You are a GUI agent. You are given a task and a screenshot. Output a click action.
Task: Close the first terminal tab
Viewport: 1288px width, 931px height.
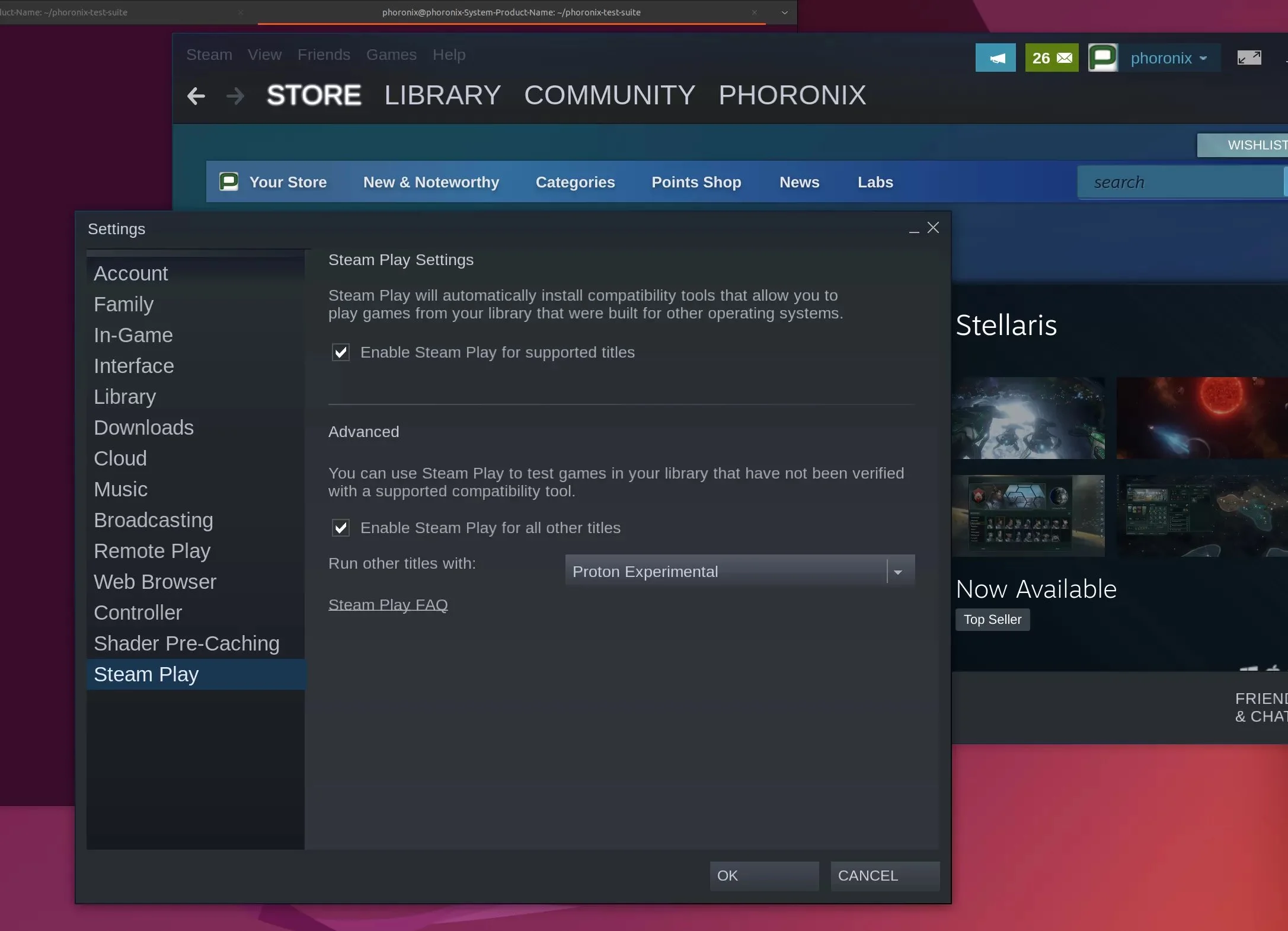point(240,12)
